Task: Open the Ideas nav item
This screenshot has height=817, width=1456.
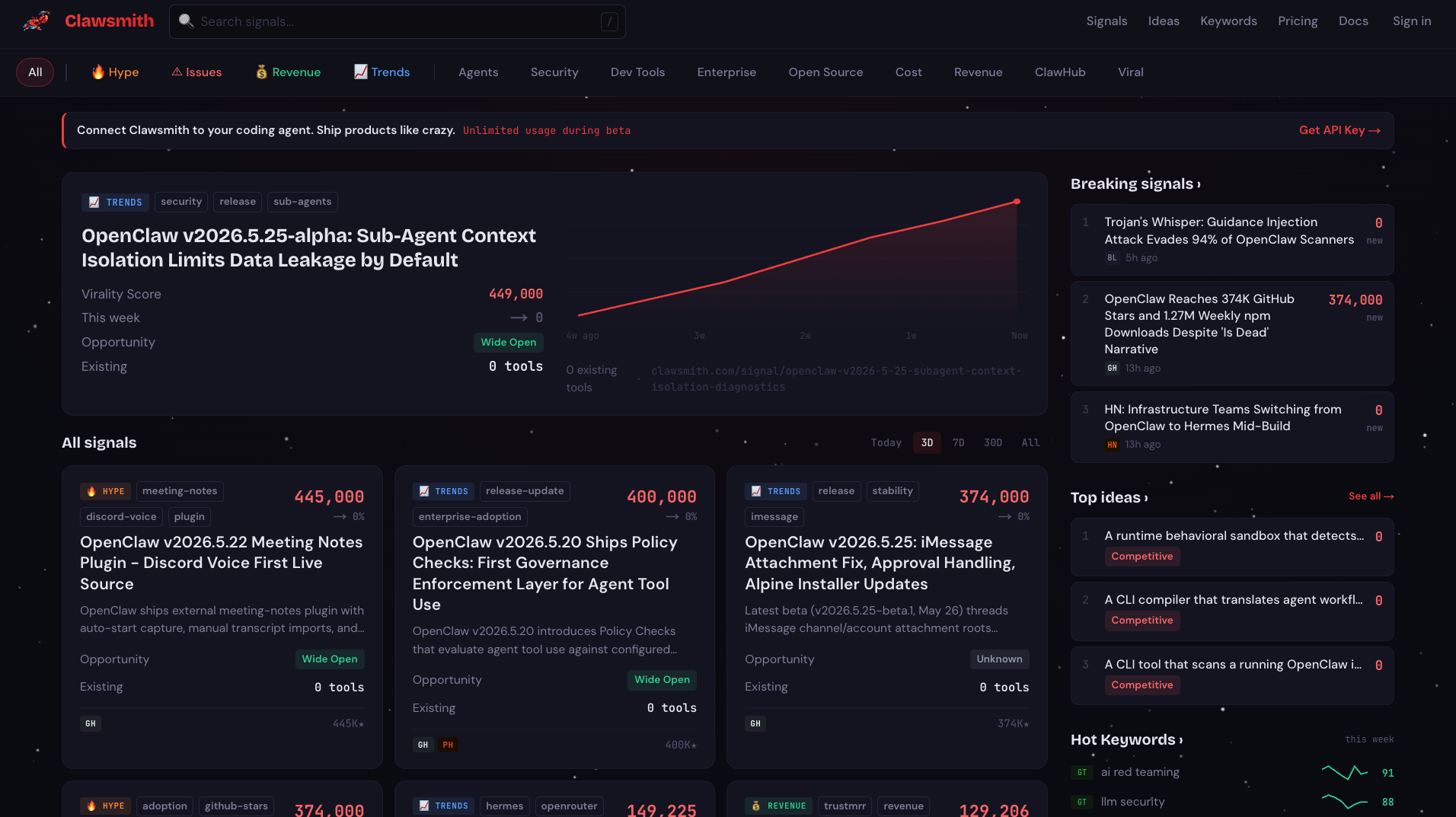Action: [1164, 21]
